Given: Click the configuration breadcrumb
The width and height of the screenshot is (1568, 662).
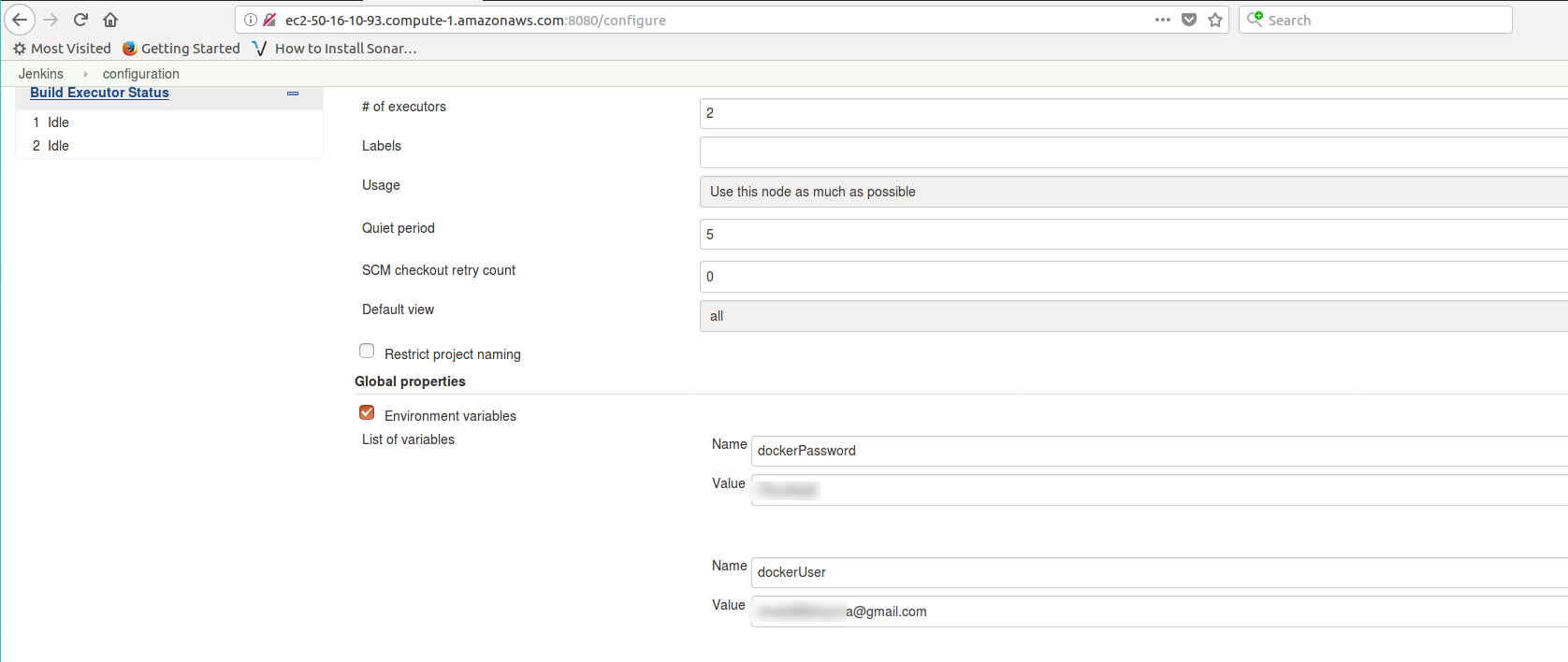Looking at the screenshot, I should pyautogui.click(x=141, y=74).
